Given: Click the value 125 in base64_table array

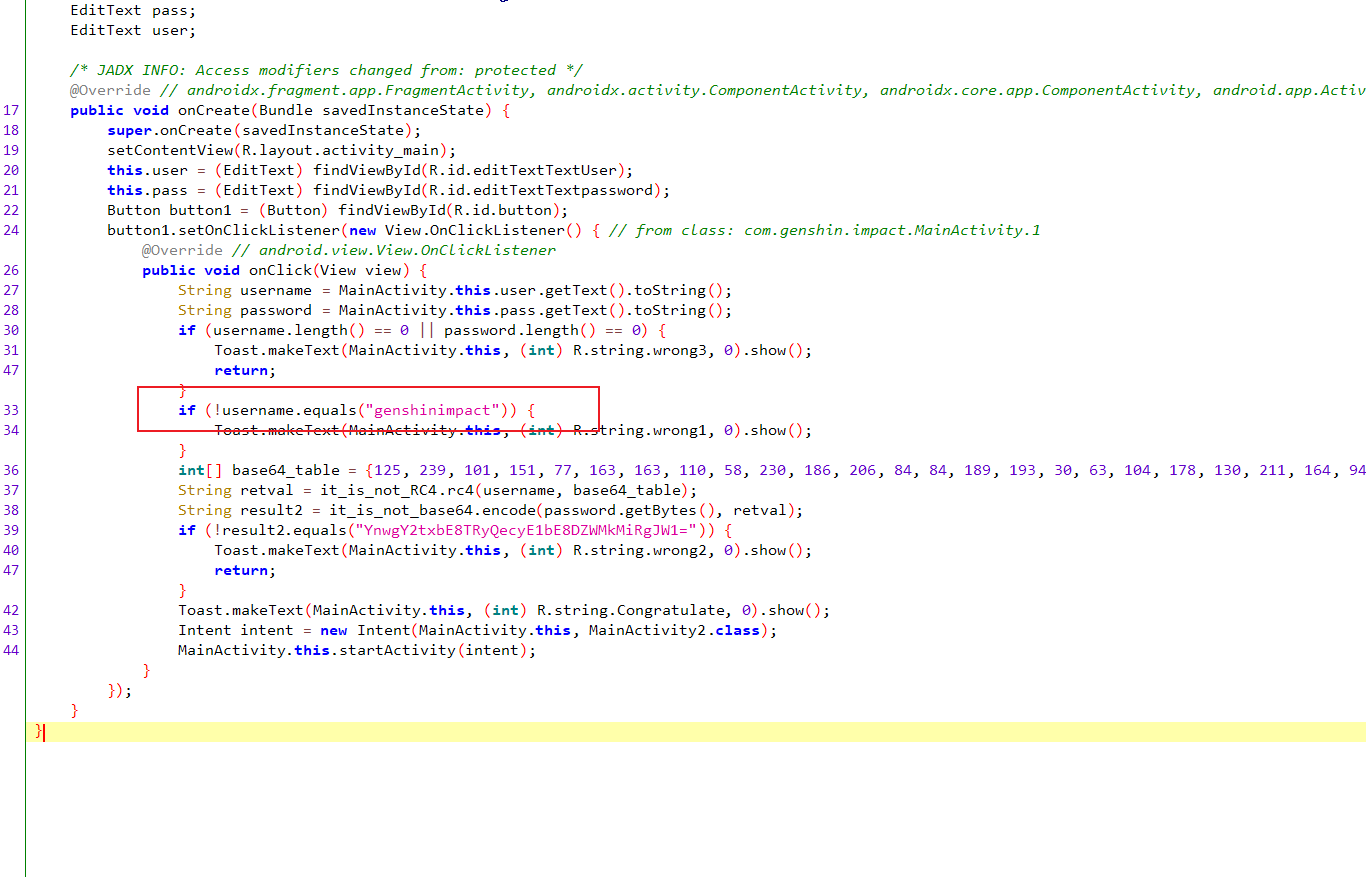Looking at the screenshot, I should click(x=388, y=470).
